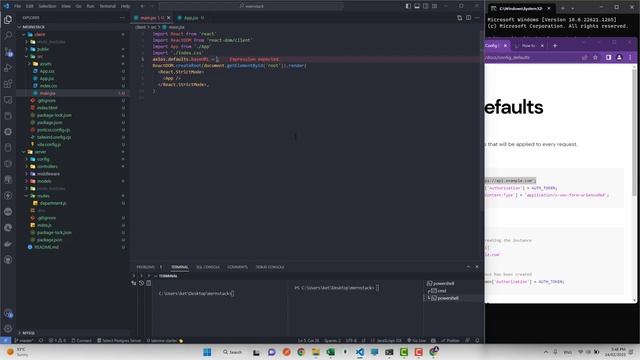Switch to the SQL Console panel tab
The height and width of the screenshot is (360, 640).
pyautogui.click(x=208, y=267)
